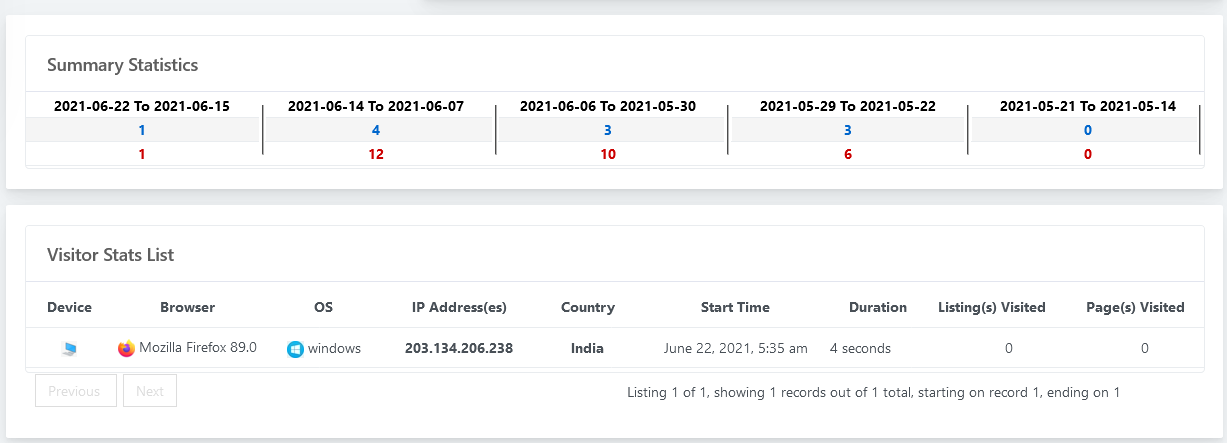Screen dimensions: 1227x443
Task: Click the Windows OS icon
Action: [x=295, y=349]
